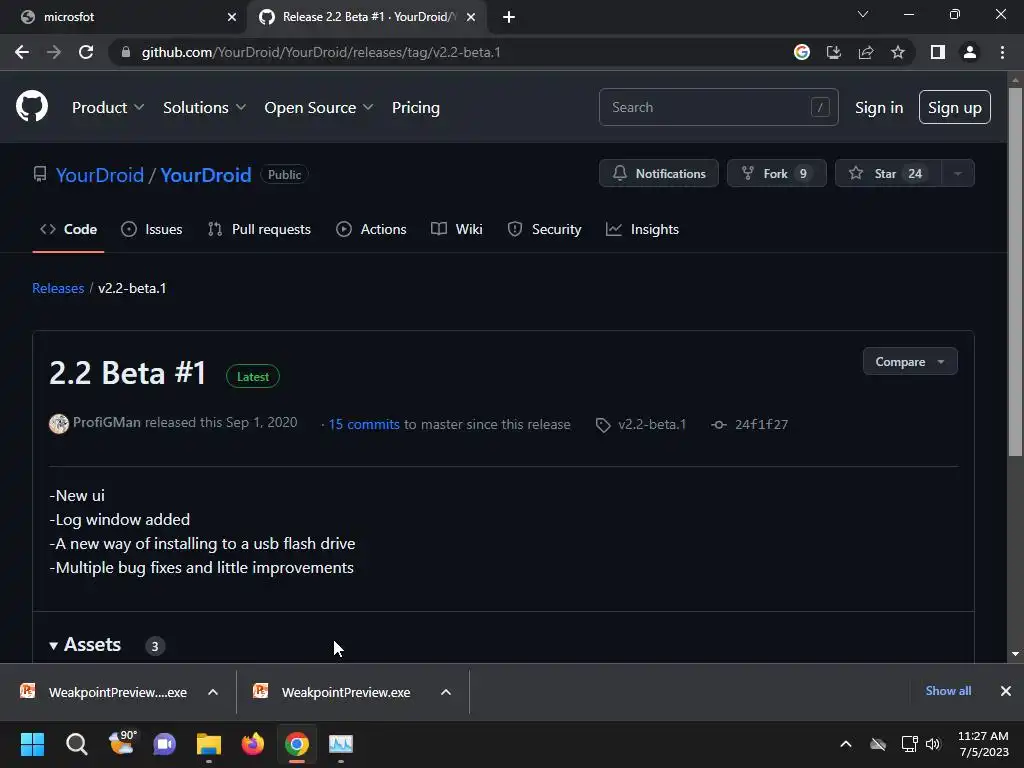Open a new browser tab

click(x=509, y=17)
